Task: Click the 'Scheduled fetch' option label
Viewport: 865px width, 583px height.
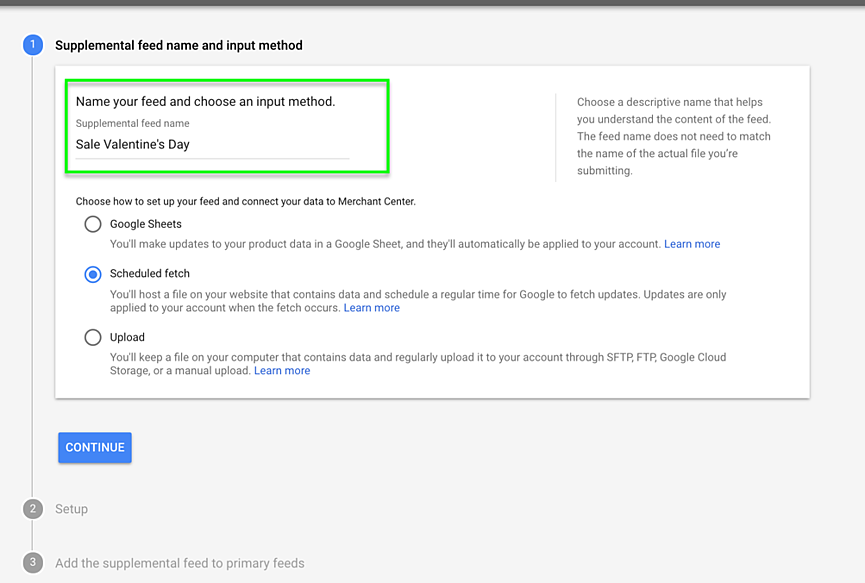Action: pyautogui.click(x=150, y=273)
